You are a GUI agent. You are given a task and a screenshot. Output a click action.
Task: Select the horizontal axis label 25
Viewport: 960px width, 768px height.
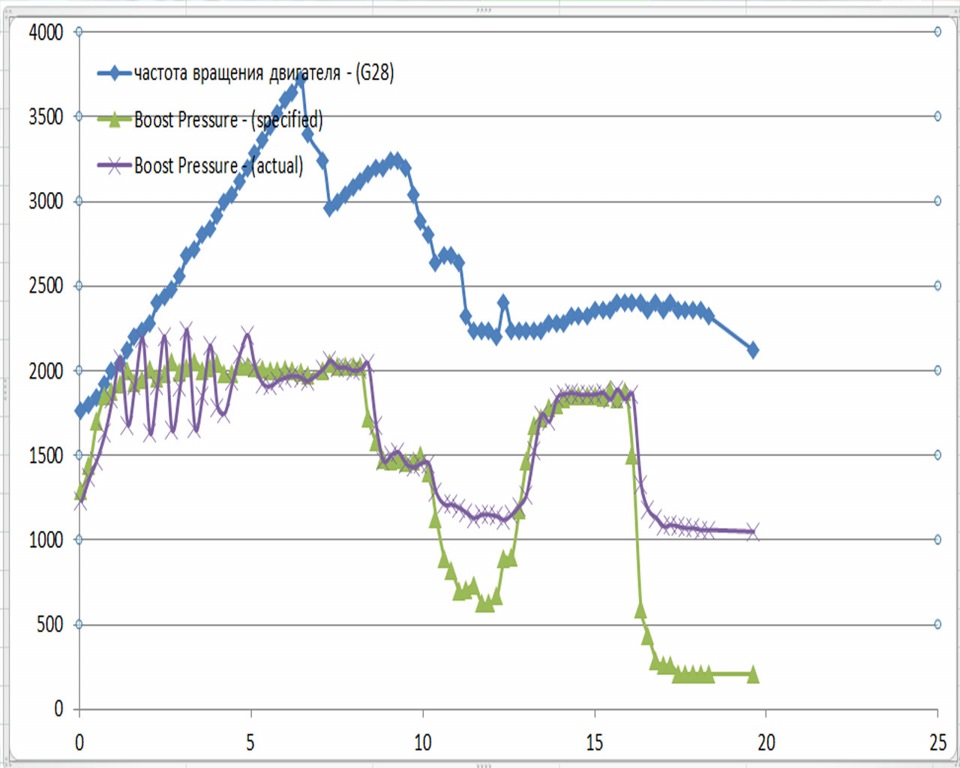pyautogui.click(x=937, y=743)
